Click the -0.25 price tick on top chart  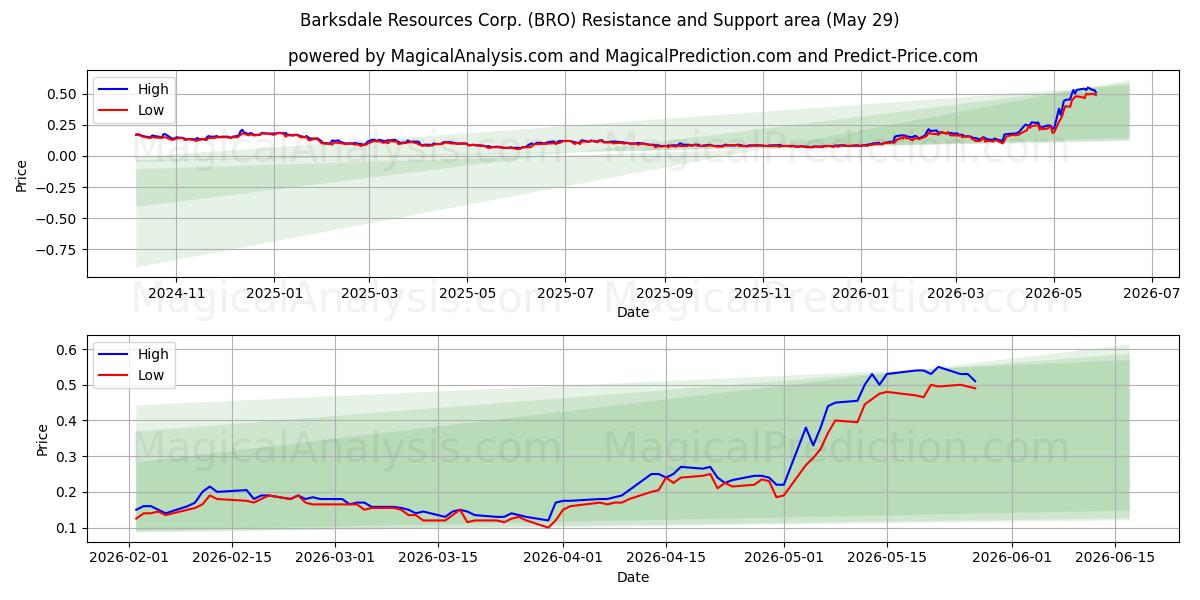59,188
